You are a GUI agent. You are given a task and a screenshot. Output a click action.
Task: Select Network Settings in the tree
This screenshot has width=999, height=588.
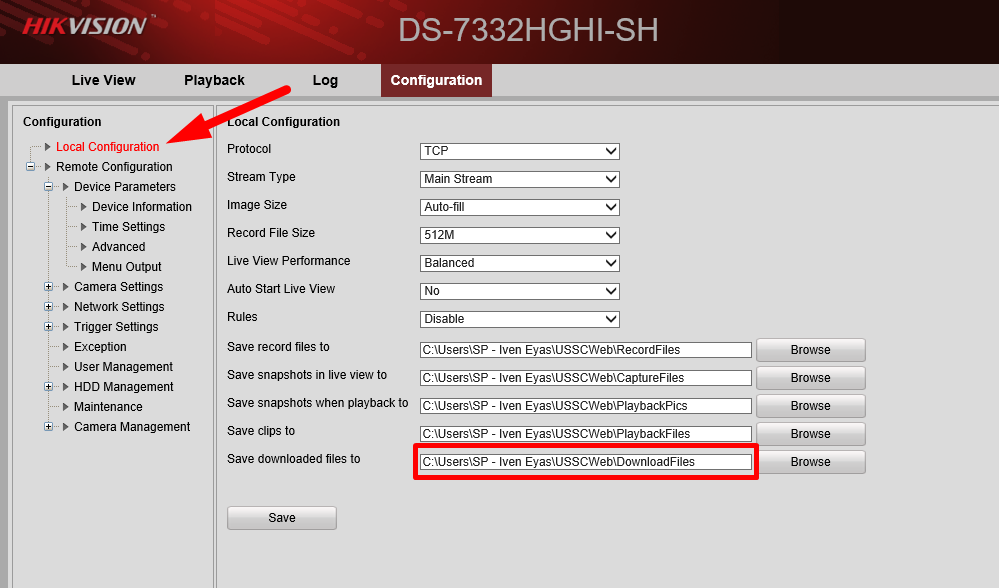(x=119, y=307)
